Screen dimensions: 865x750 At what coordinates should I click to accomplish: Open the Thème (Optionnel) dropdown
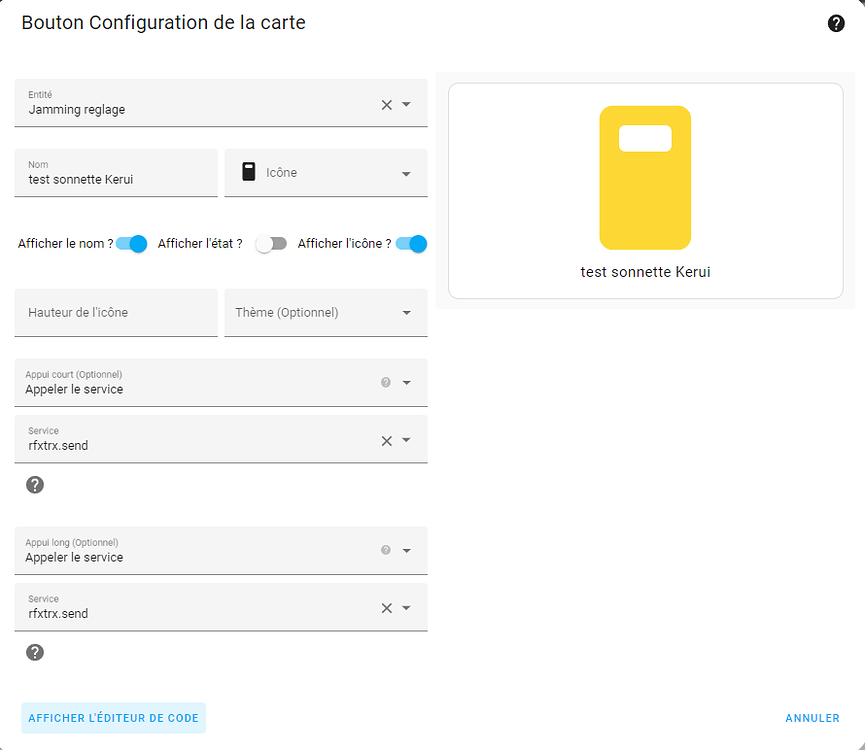pos(408,312)
